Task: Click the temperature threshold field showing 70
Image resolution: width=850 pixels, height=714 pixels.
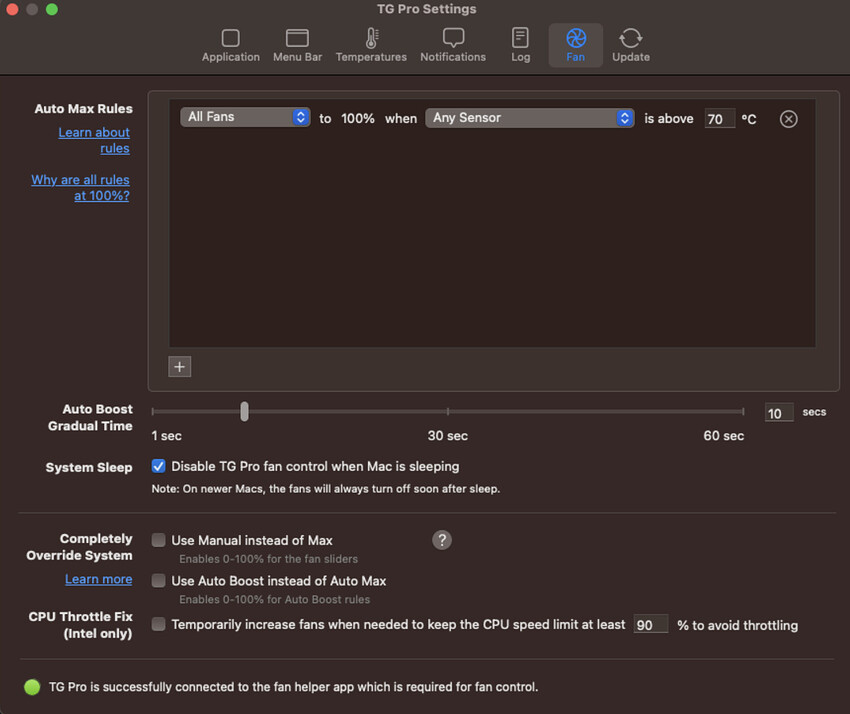Action: pyautogui.click(x=719, y=119)
